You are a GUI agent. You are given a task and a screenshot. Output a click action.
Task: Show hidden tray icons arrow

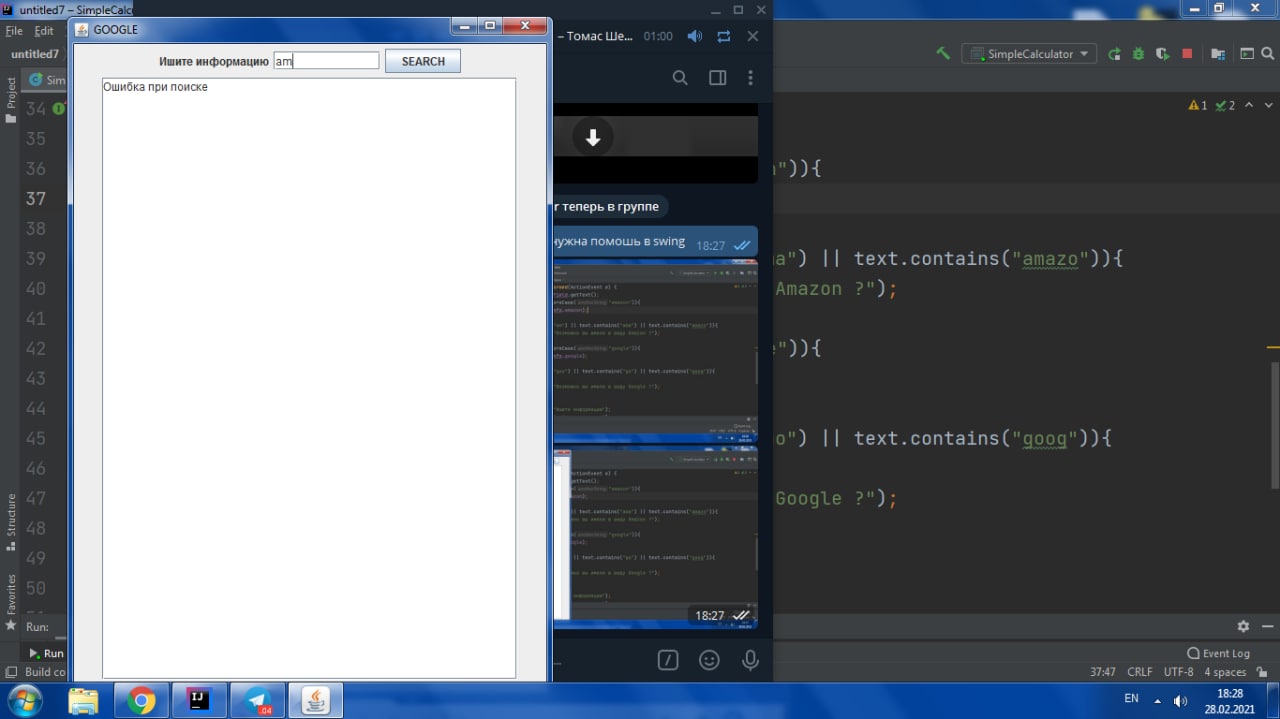pyautogui.click(x=1158, y=700)
